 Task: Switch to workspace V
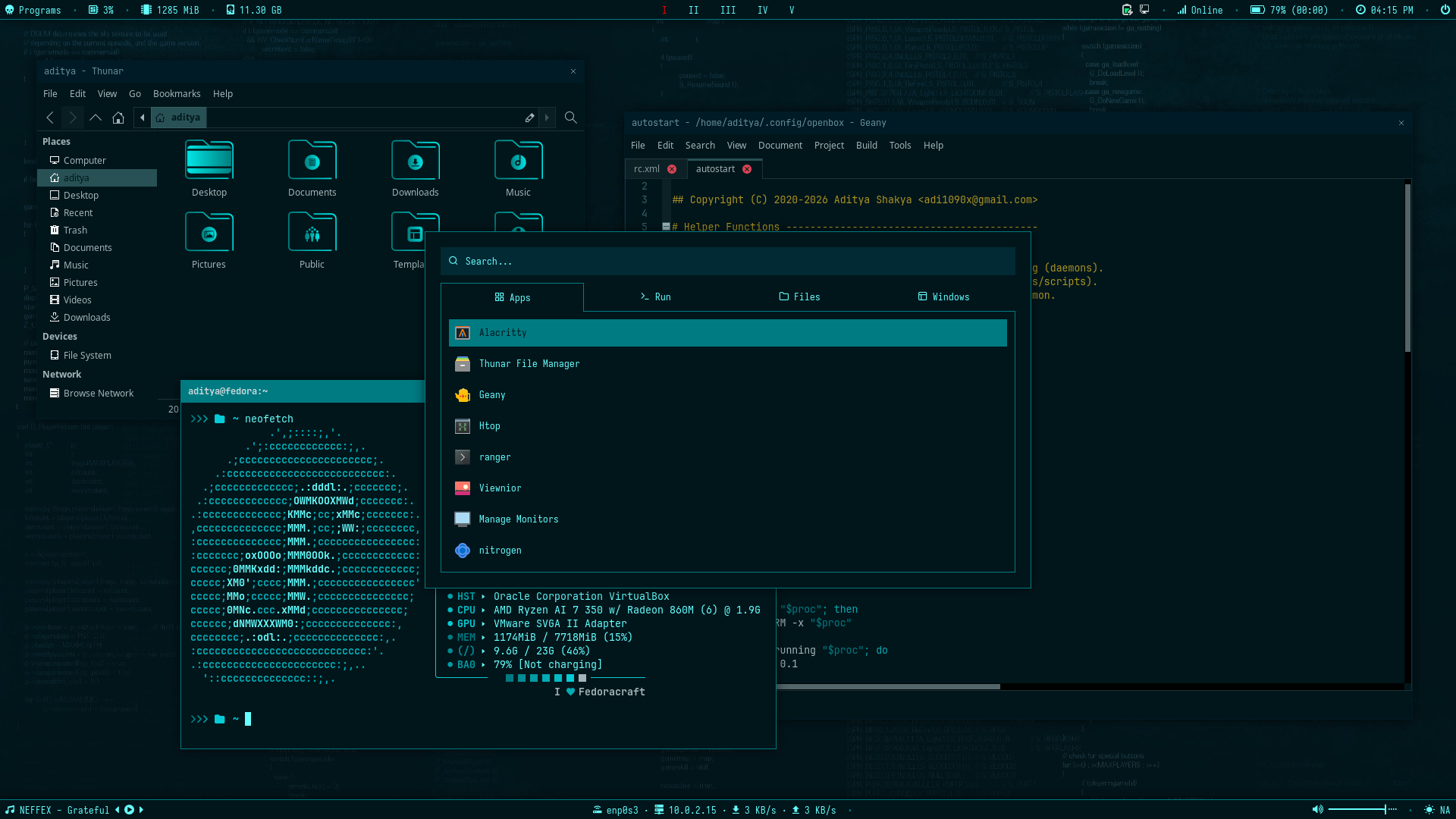pos(792,10)
